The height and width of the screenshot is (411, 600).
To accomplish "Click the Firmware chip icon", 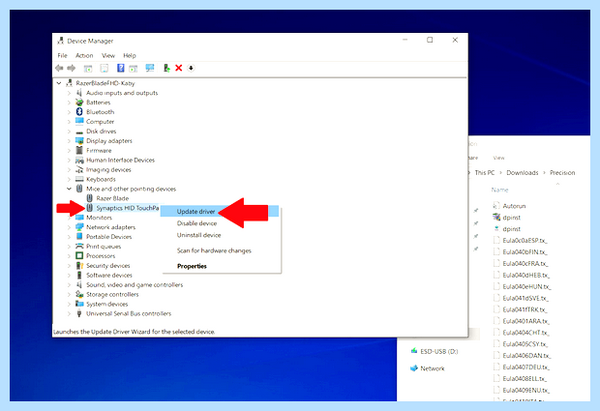I will [79, 150].
